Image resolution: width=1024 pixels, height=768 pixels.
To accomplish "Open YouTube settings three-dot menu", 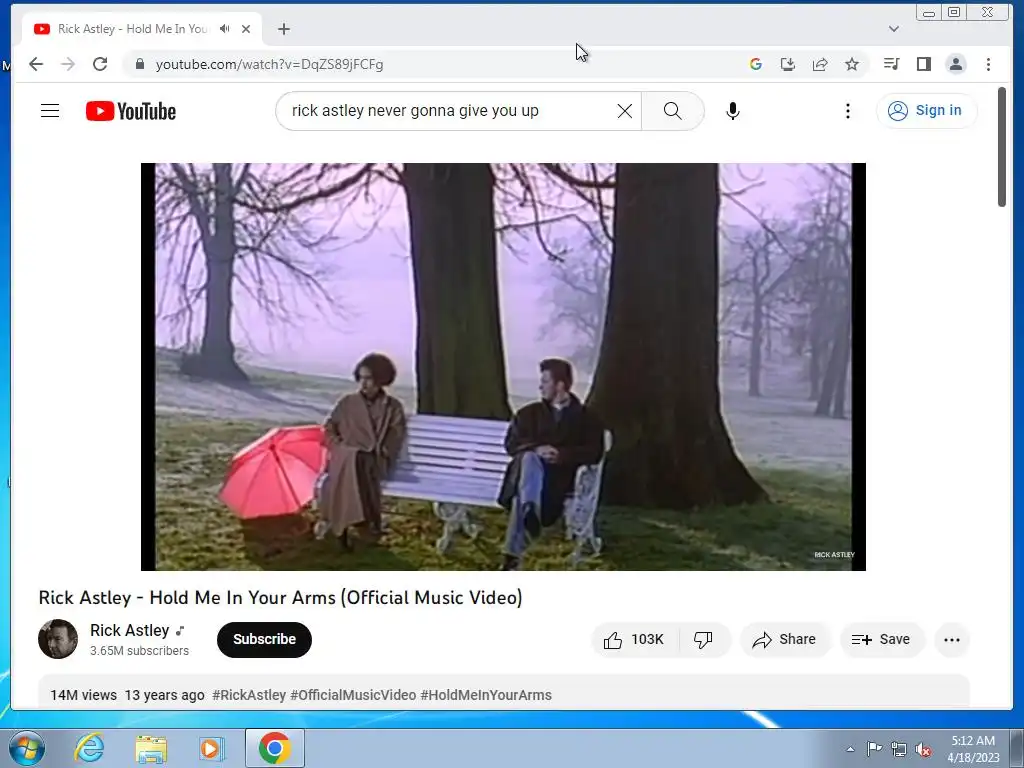I will point(848,111).
